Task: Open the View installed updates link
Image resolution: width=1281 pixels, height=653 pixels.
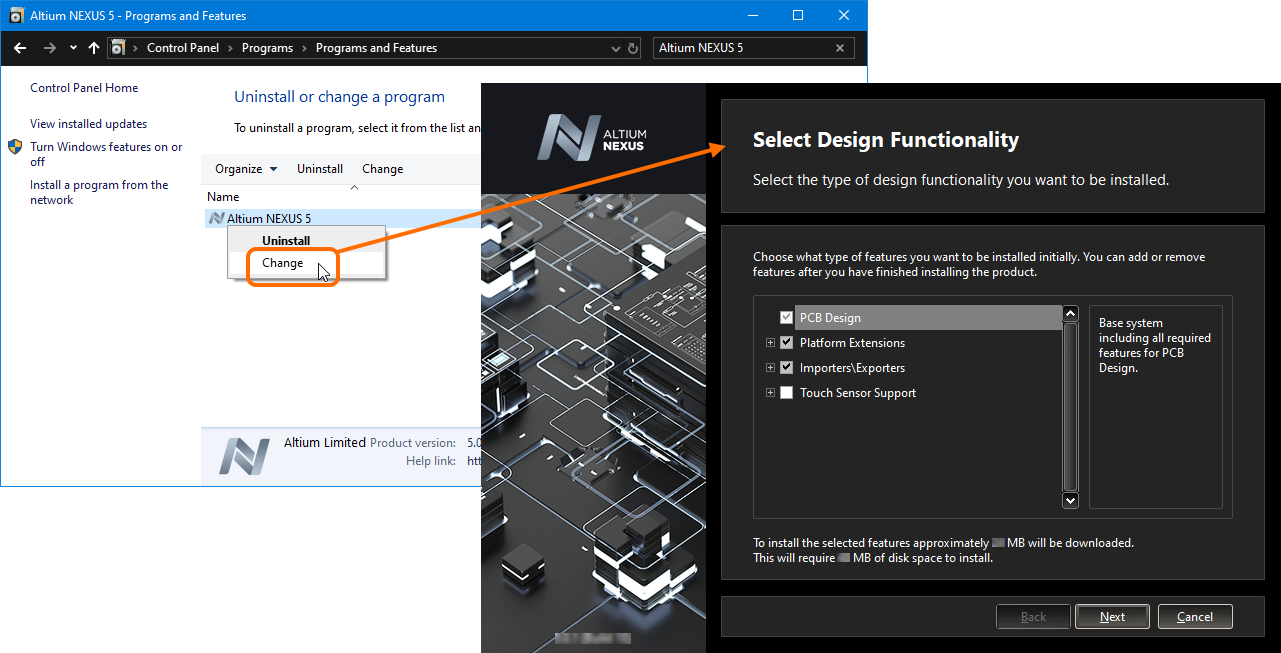Action: [x=88, y=124]
